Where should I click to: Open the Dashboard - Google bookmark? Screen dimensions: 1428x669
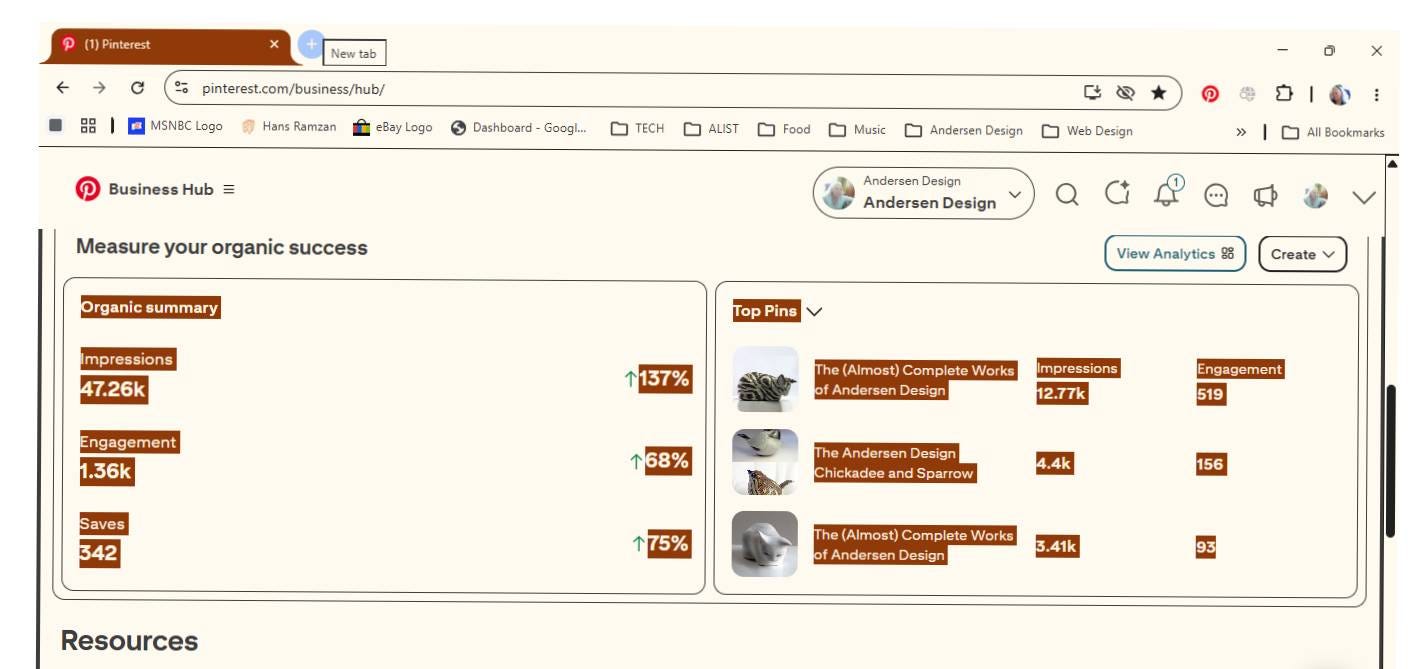pyautogui.click(x=520, y=128)
